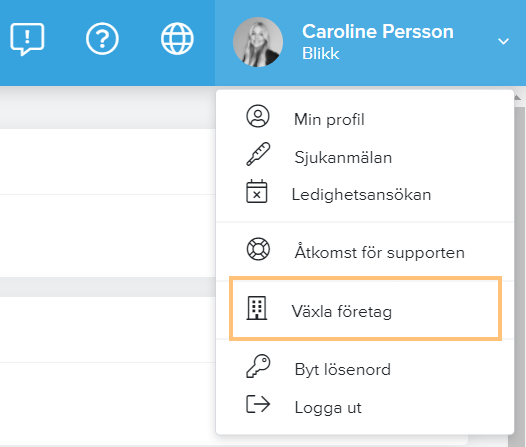This screenshot has width=526, height=447.
Task: Click Caroline Persson's profile avatar
Action: 258,42
